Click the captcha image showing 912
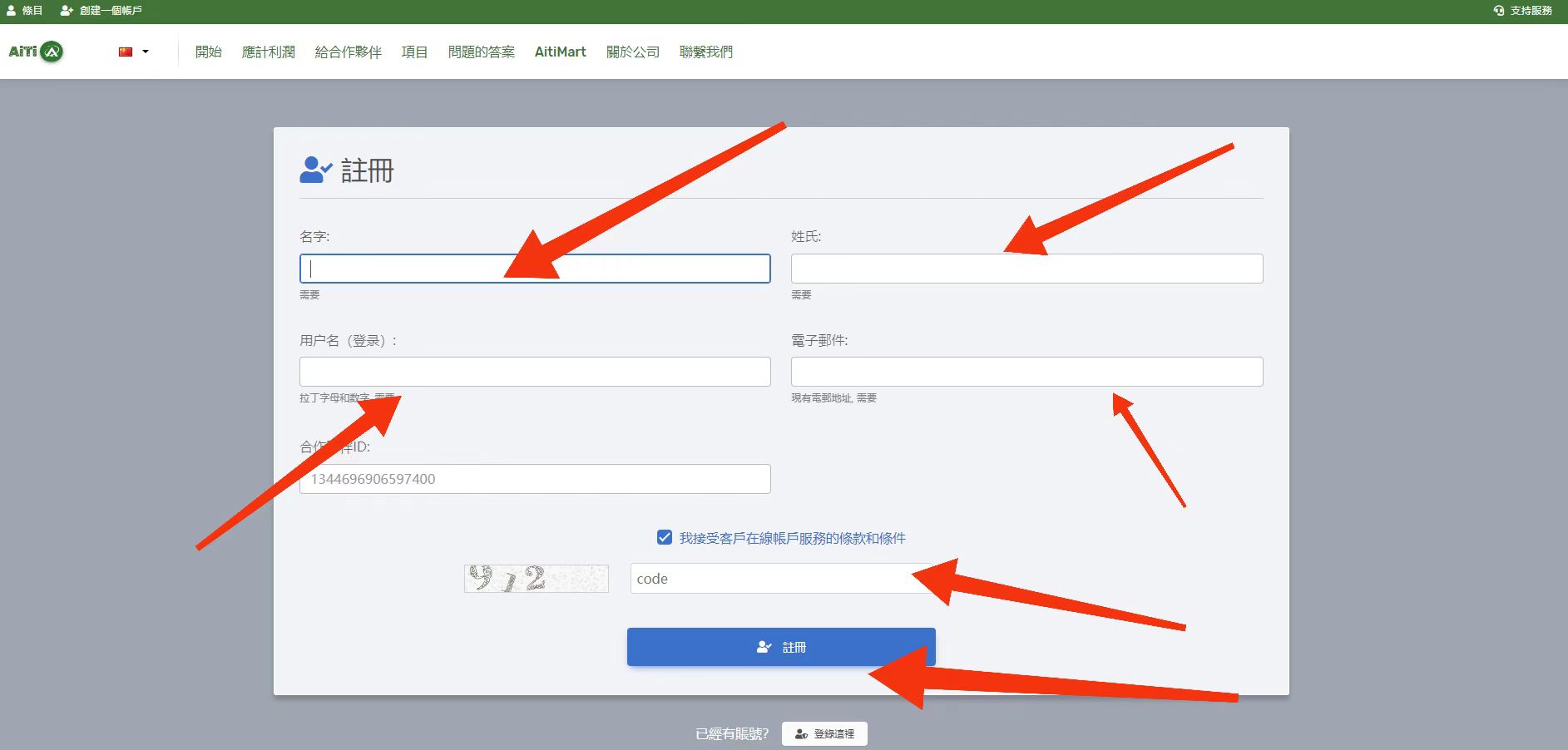Image resolution: width=1568 pixels, height=750 pixels. click(x=536, y=578)
